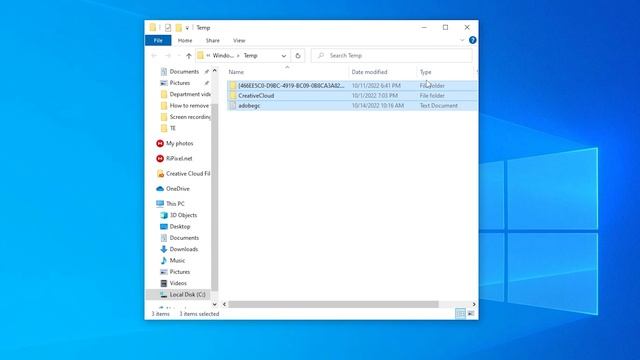Viewport: 640px width, 360px height.
Task: Click the Properties quick access toolbar icon
Action: pyautogui.click(x=168, y=28)
